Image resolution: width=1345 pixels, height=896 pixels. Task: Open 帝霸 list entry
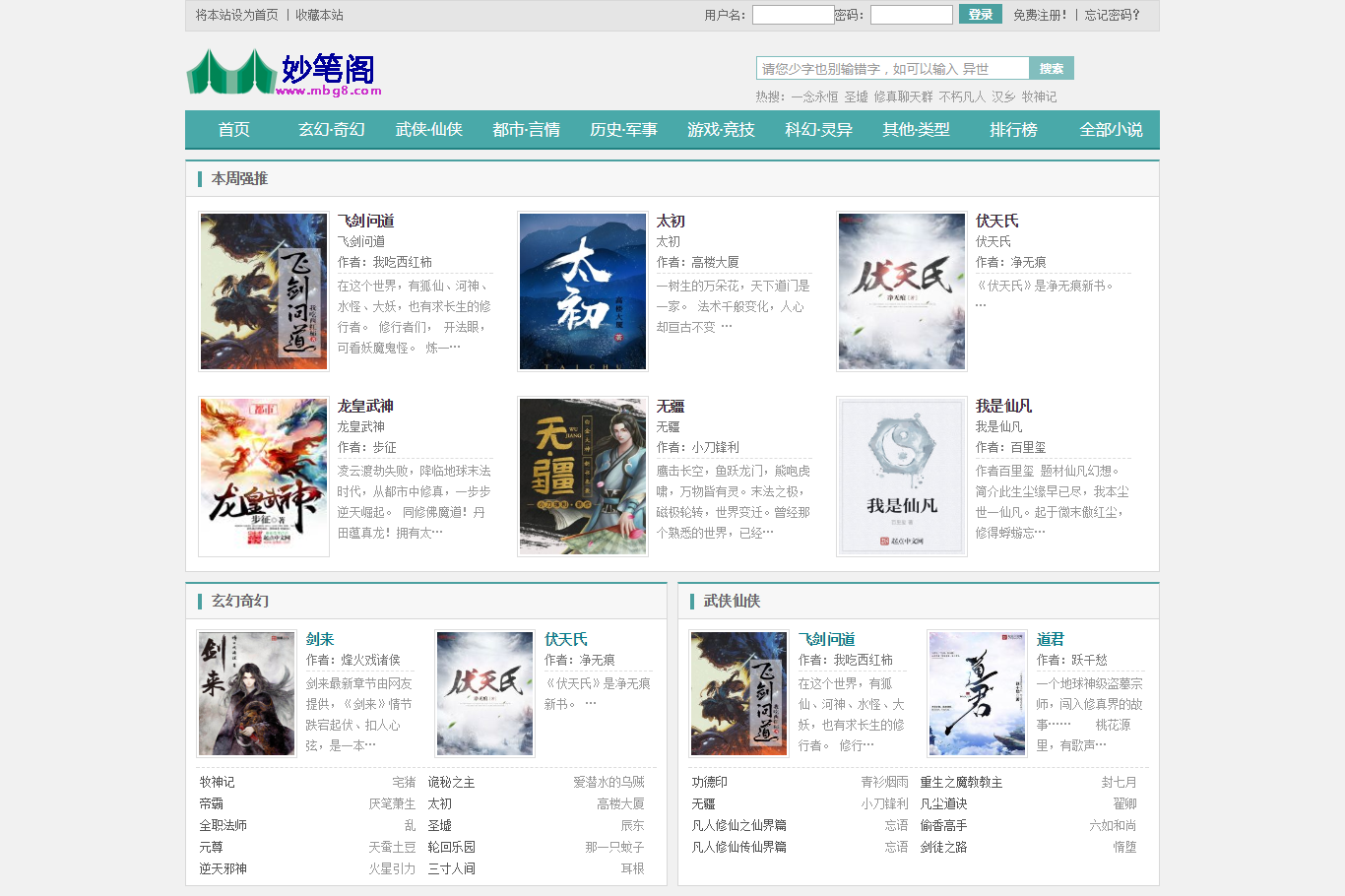pyautogui.click(x=212, y=803)
